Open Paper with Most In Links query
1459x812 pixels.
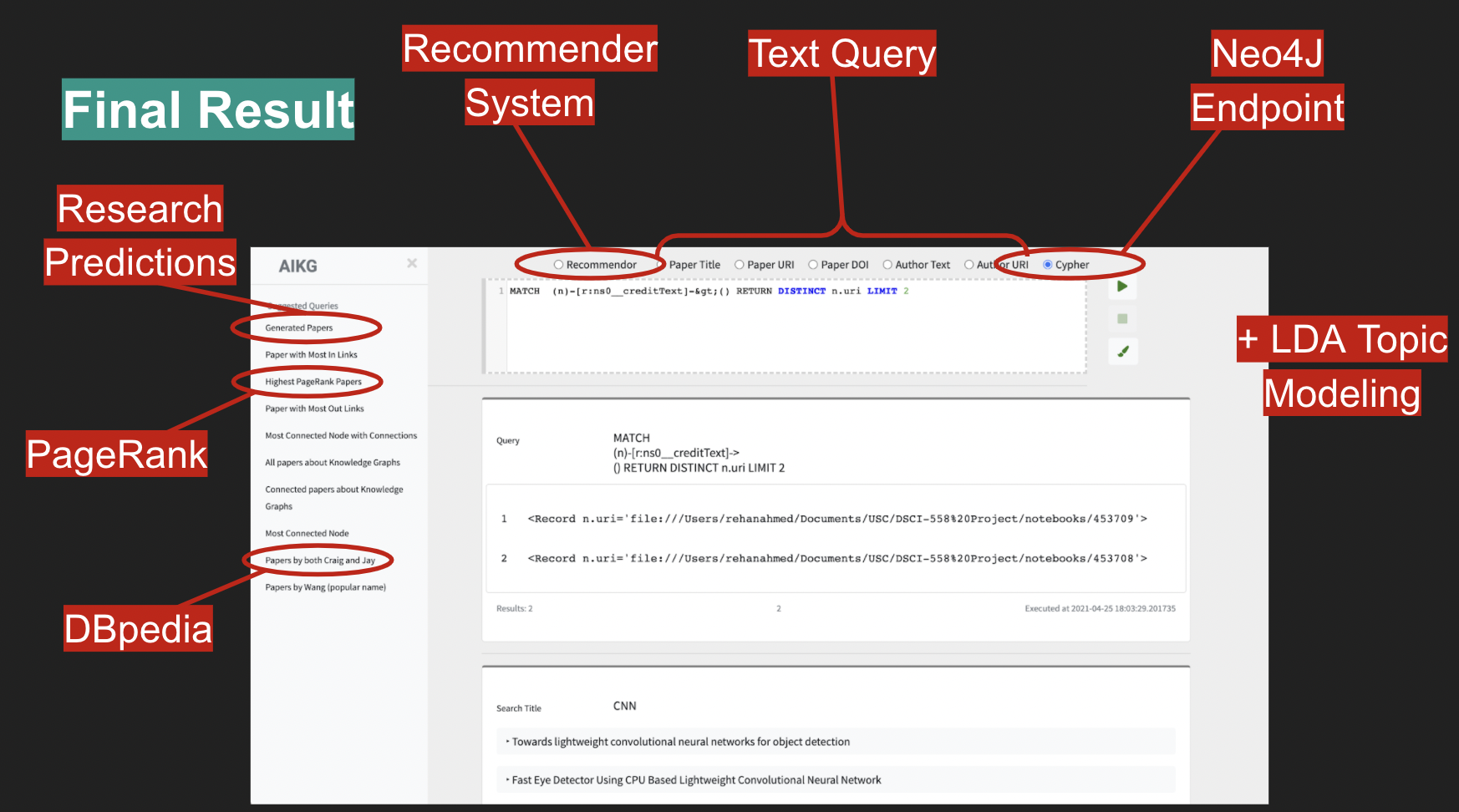pos(311,355)
